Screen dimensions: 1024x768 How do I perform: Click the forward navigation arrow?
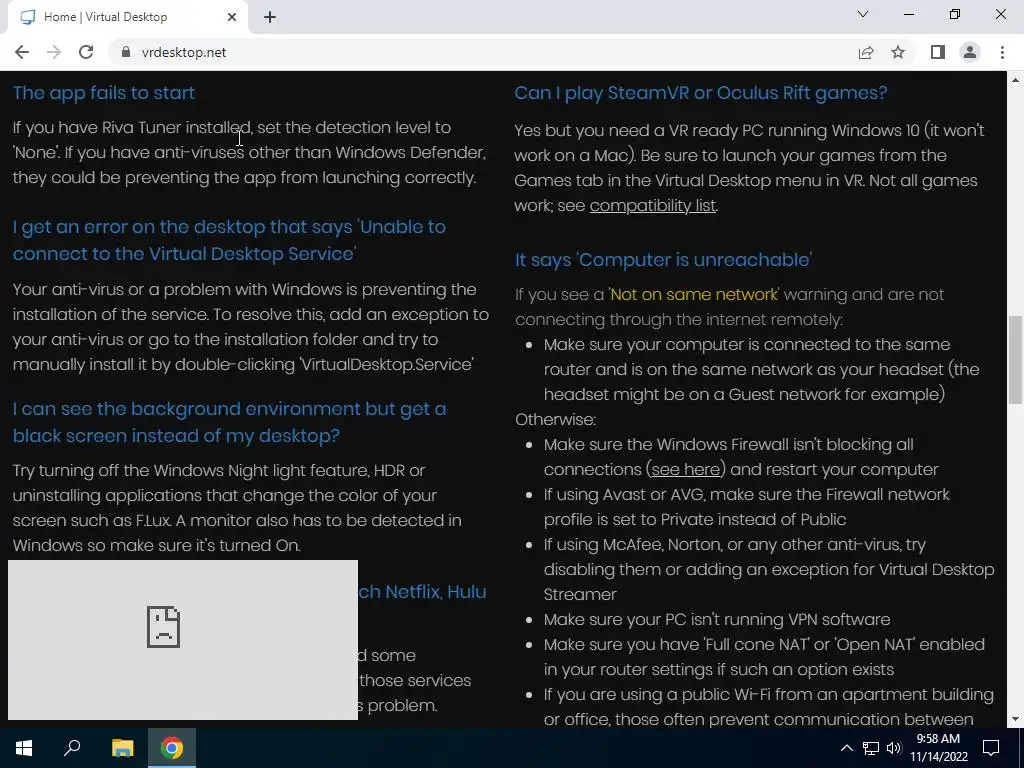[x=54, y=52]
